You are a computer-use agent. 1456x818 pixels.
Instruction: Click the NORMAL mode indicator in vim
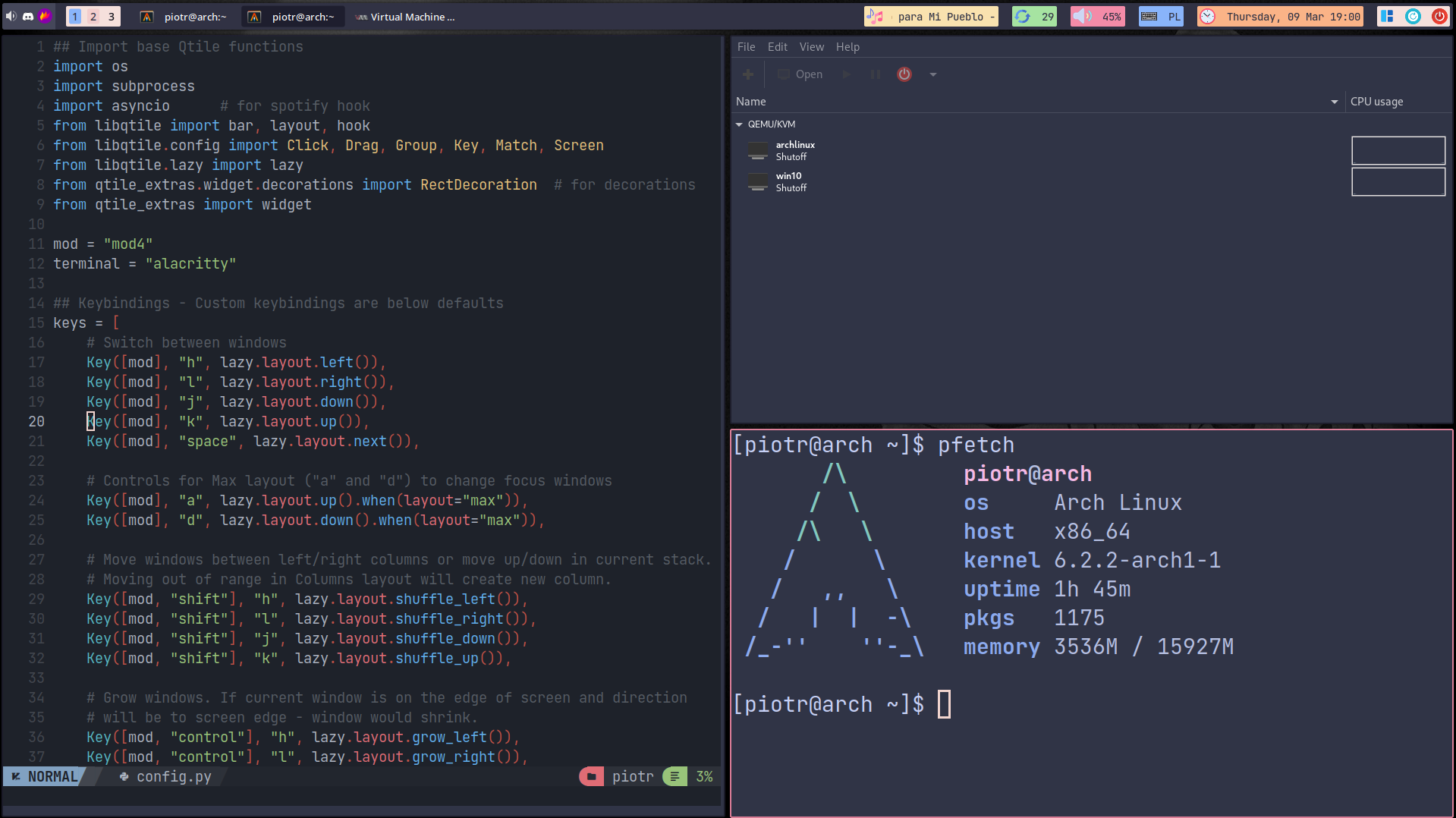(45, 776)
